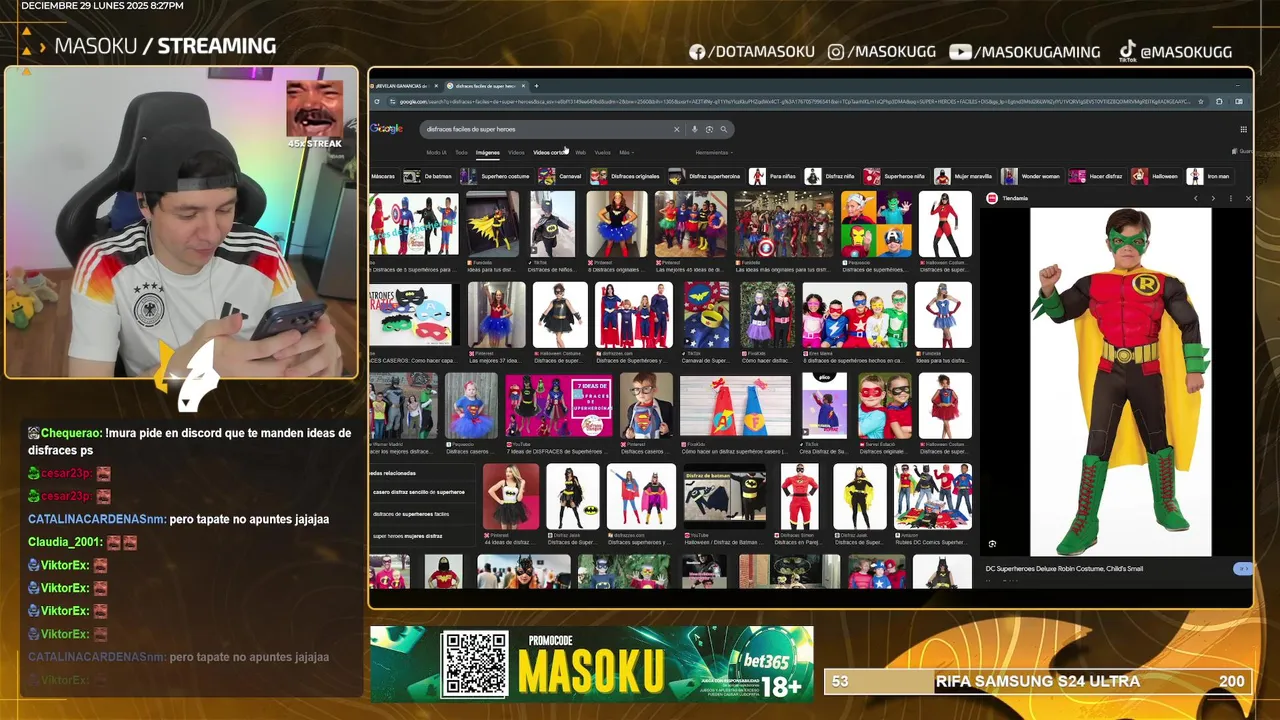1280x720 pixels.
Task: Click the Google logo
Action: coord(386,129)
